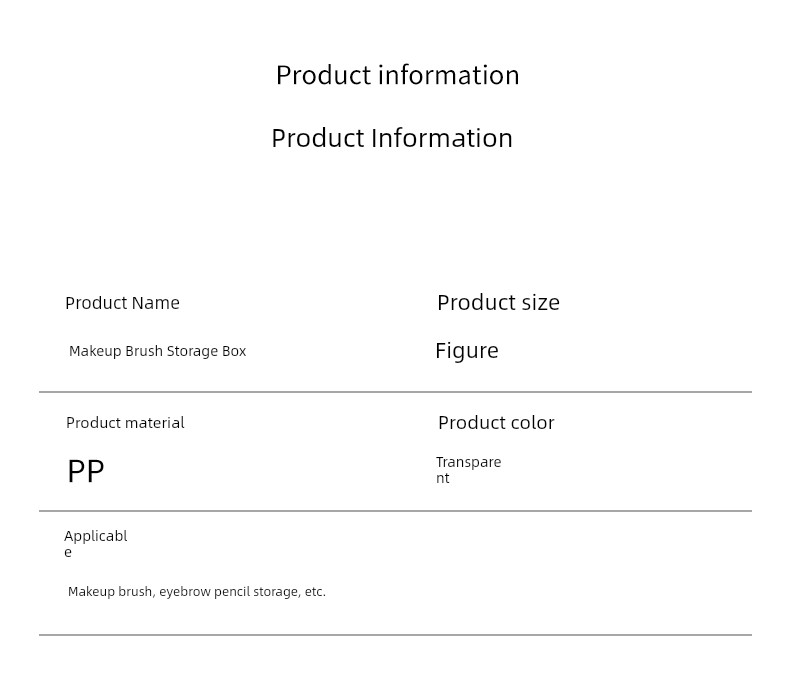Select the 'Product color' label

click(x=496, y=423)
